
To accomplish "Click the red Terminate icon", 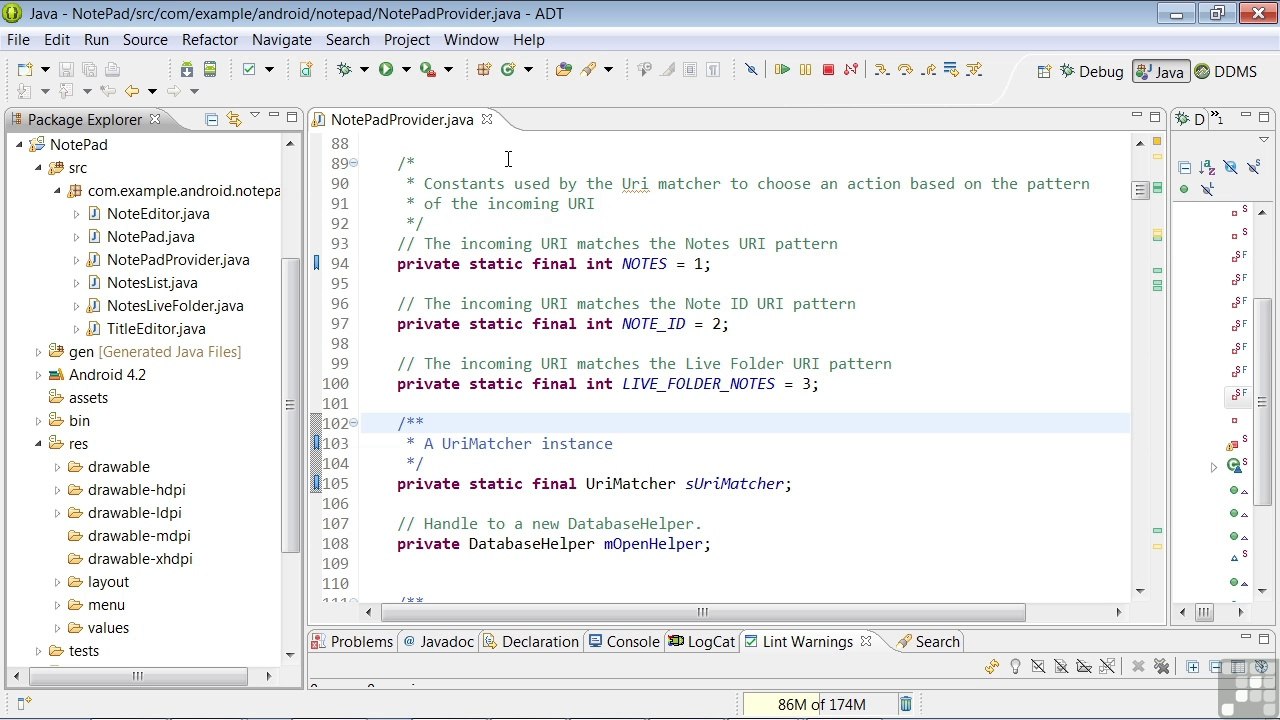I will [x=828, y=69].
